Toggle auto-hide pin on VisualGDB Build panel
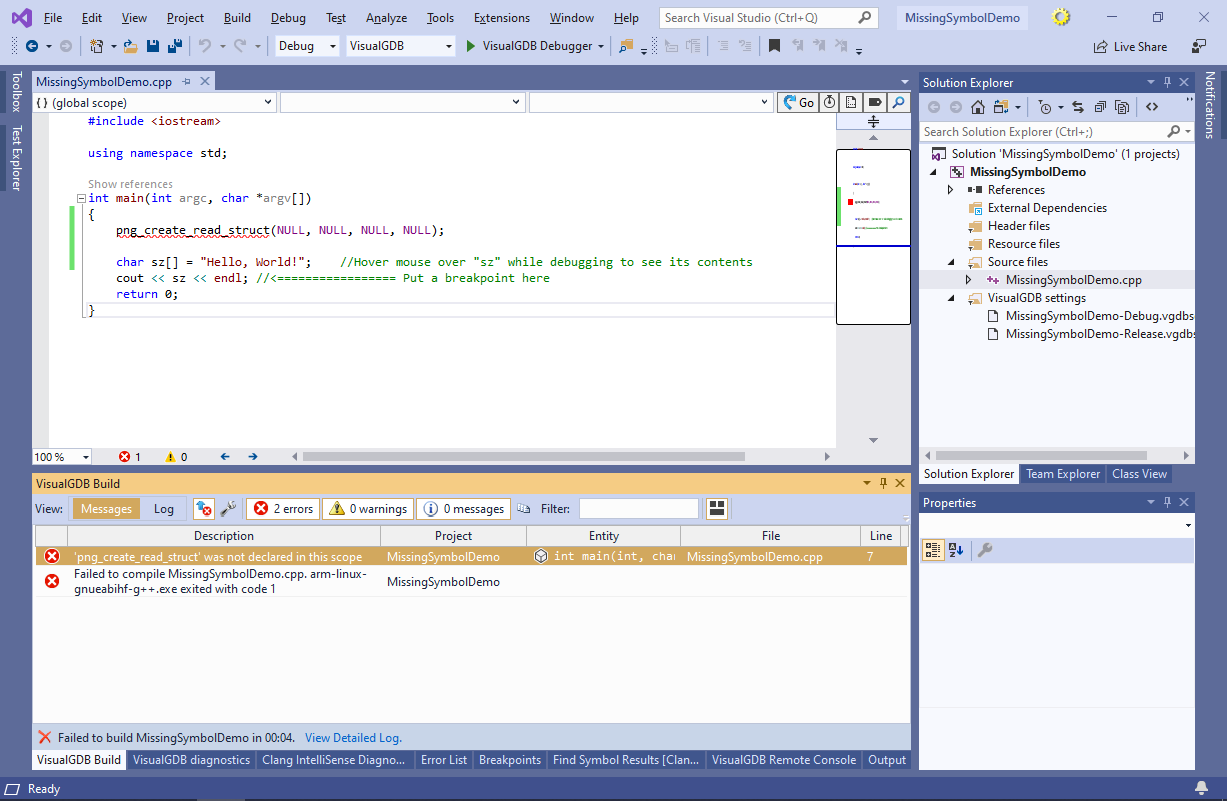This screenshot has width=1227, height=801. click(884, 483)
